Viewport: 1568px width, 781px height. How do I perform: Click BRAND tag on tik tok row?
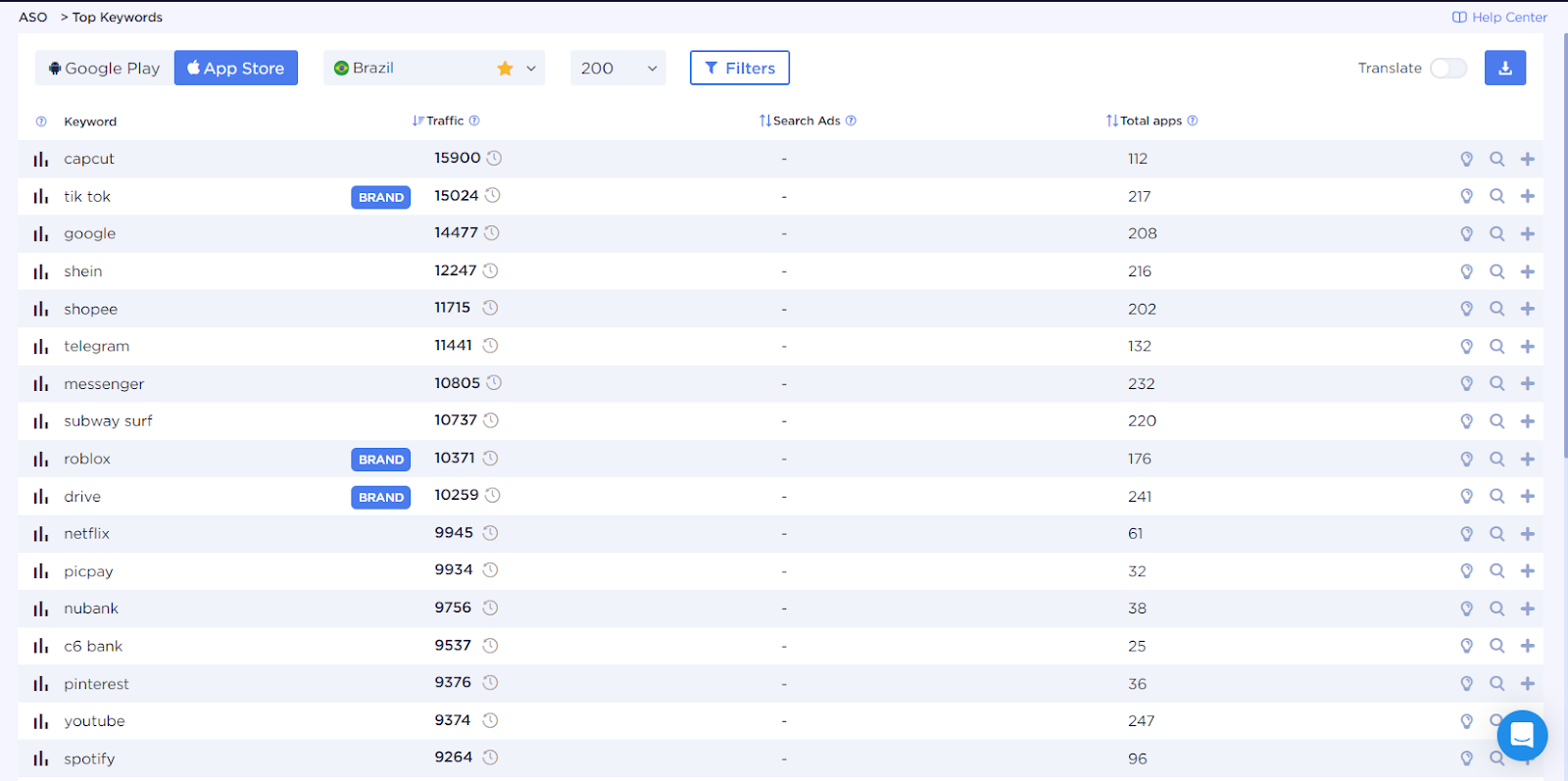click(x=381, y=197)
